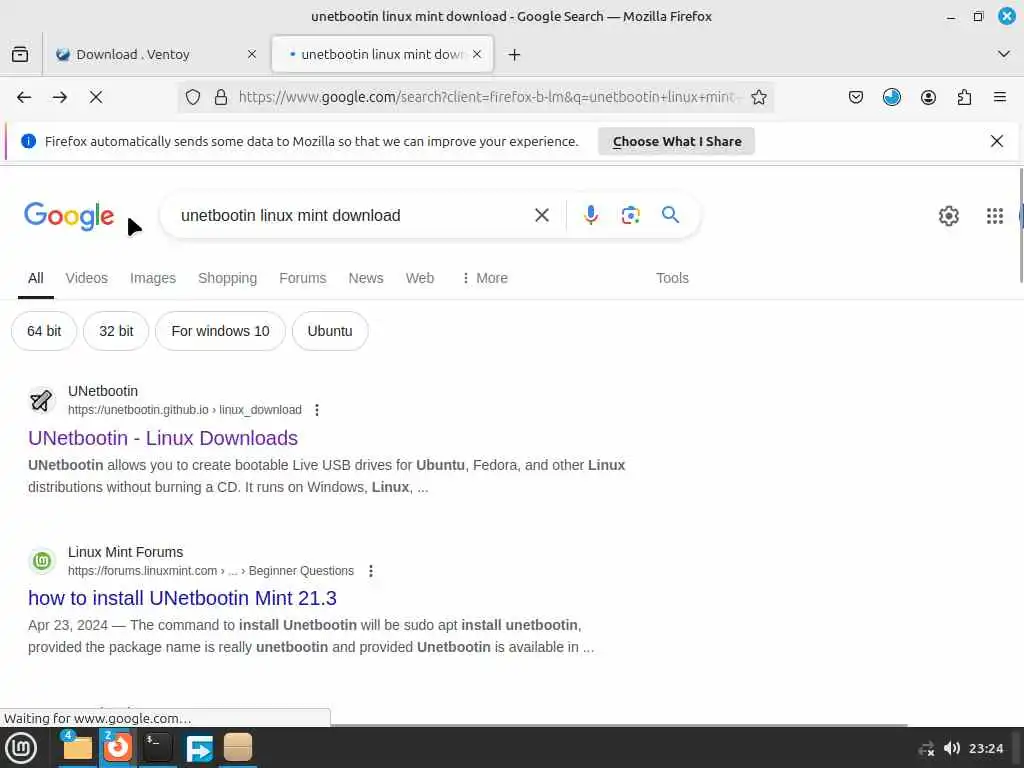This screenshot has height=768, width=1024.
Task: Click the page vertical scrollbar
Action: coord(1021,225)
